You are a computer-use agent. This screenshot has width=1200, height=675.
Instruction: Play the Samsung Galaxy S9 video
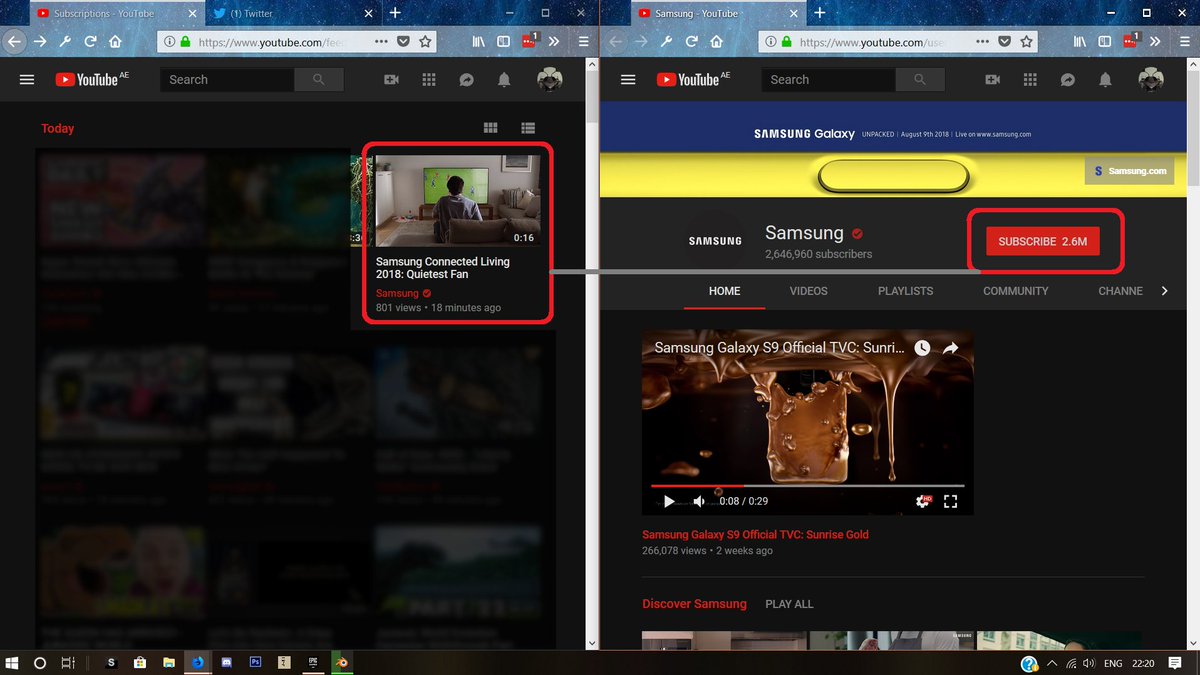point(669,501)
